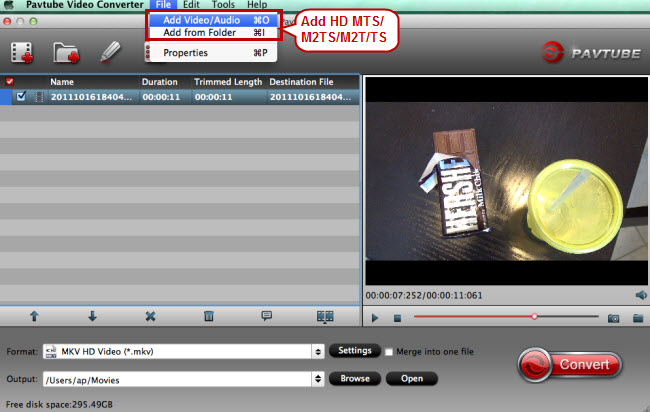This screenshot has height=412, width=650.
Task: Choose Add Video/Audio from File menu
Action: click(x=213, y=20)
